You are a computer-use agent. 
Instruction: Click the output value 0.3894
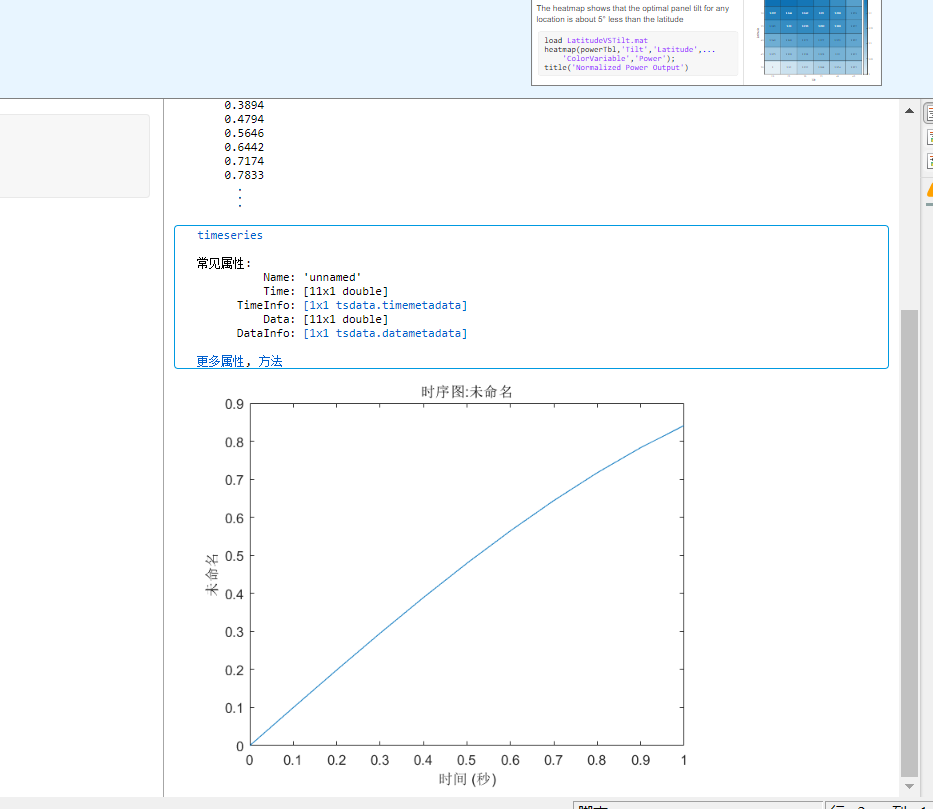click(244, 105)
